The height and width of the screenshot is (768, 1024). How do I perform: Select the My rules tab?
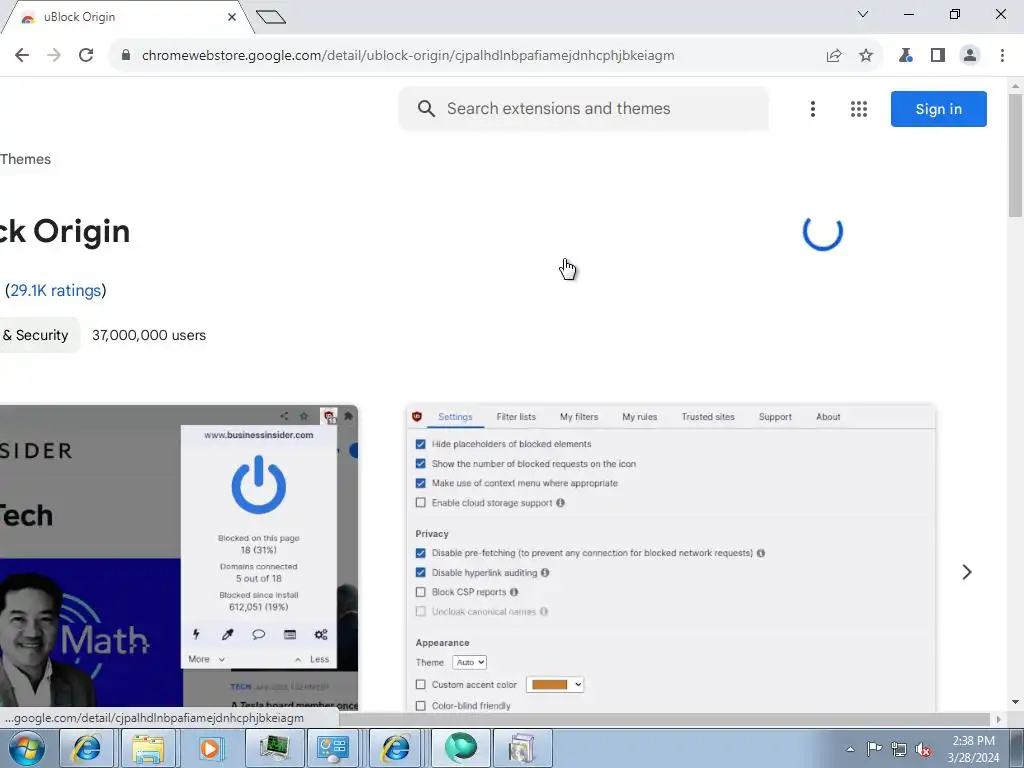(639, 417)
